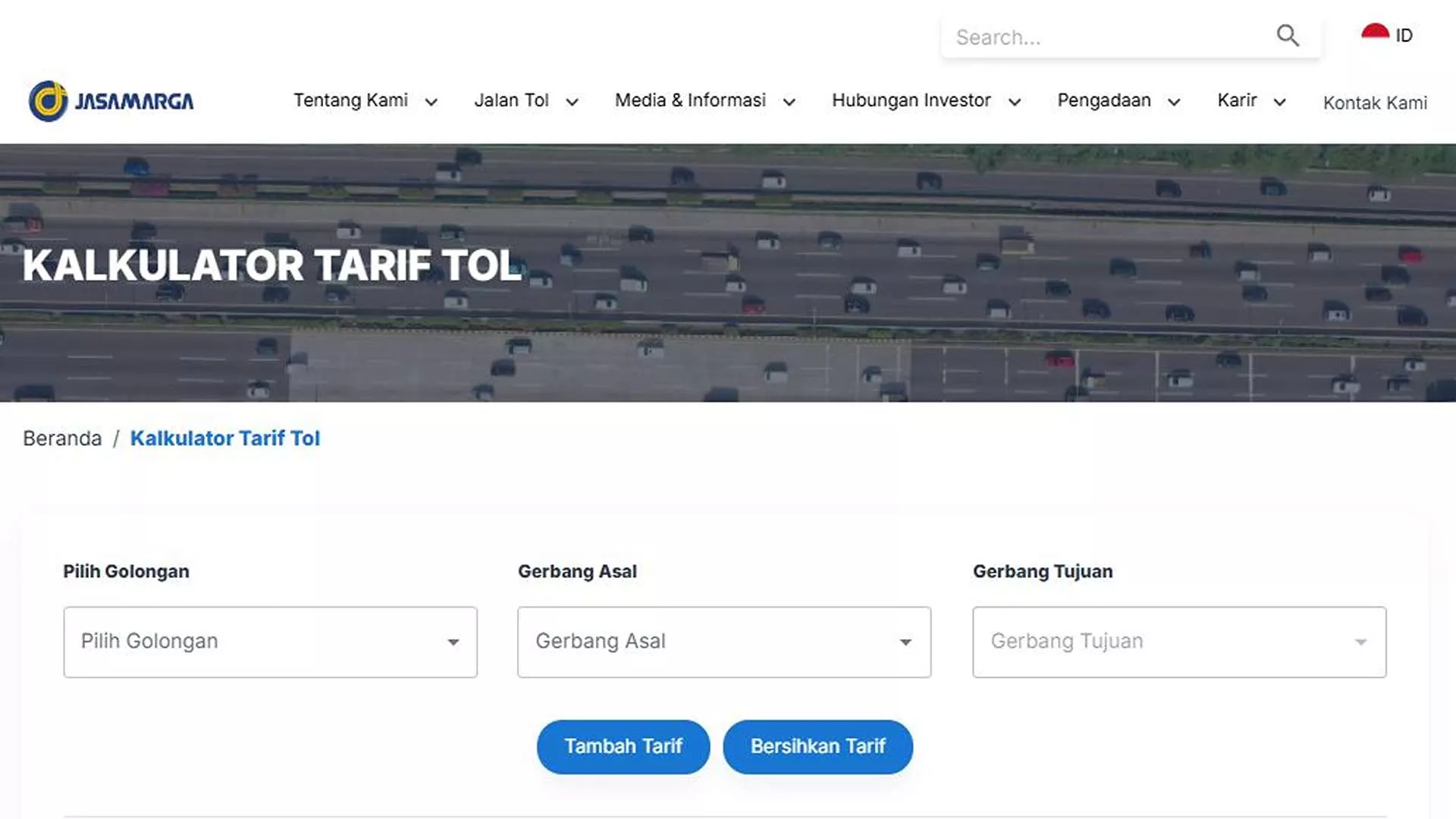1456x819 pixels.
Task: Click the chevron beside Pengadaan
Action: point(1175,102)
